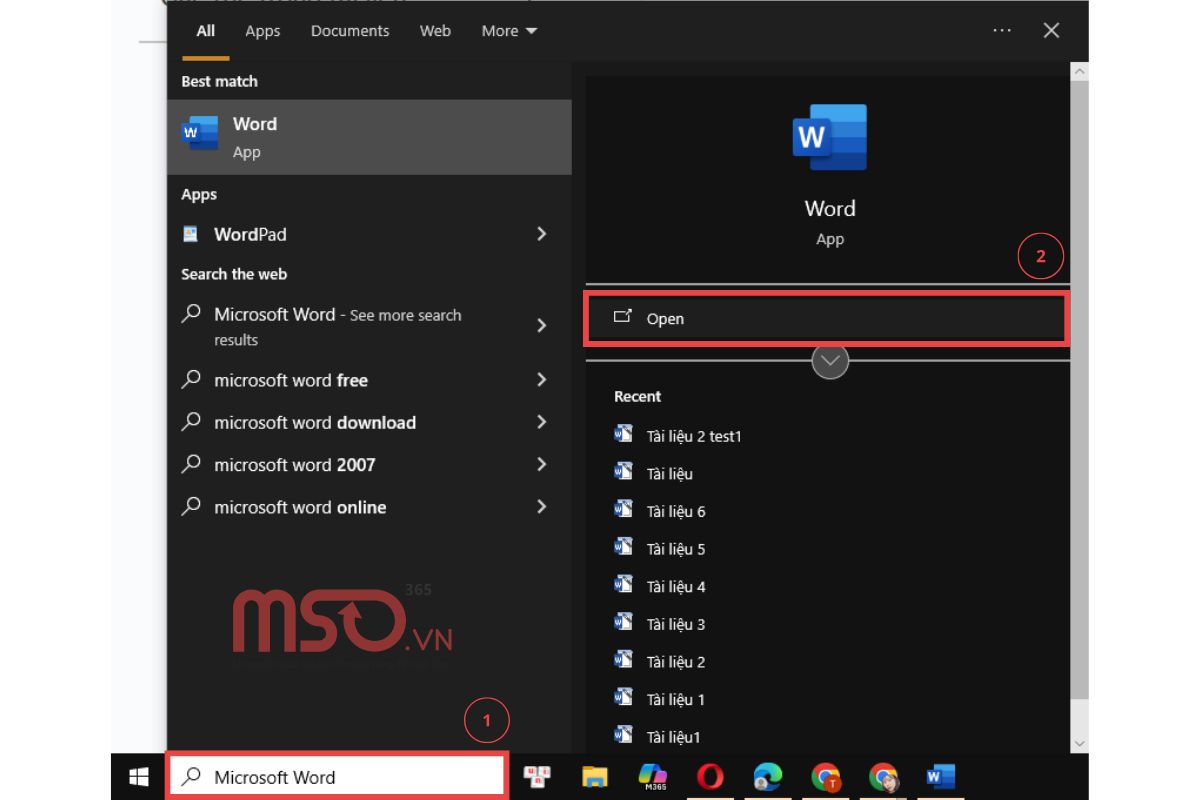Close the search panel with X
Viewport: 1200px width, 800px height.
point(1051,31)
